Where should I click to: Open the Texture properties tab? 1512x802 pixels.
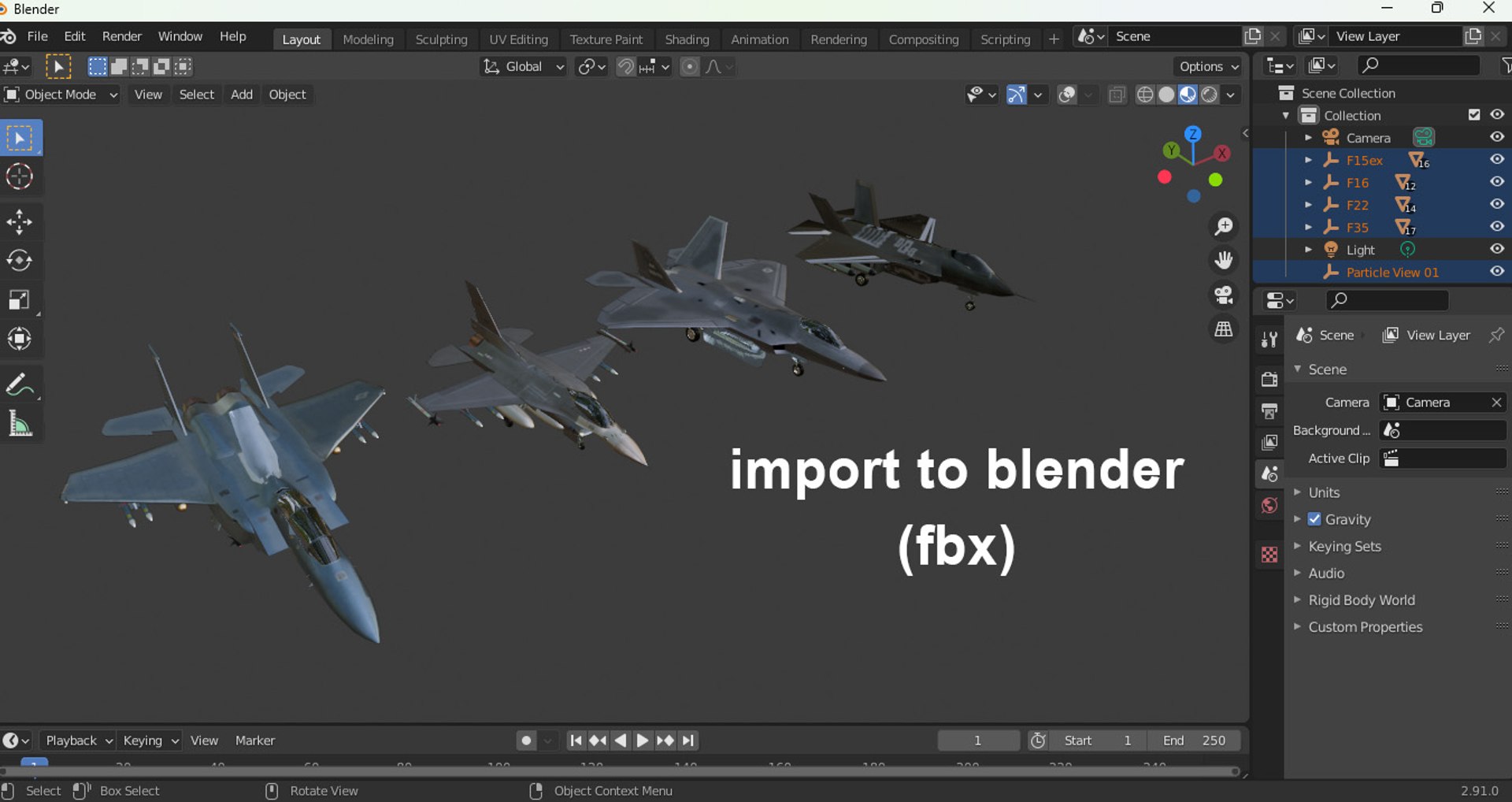pos(1269,555)
